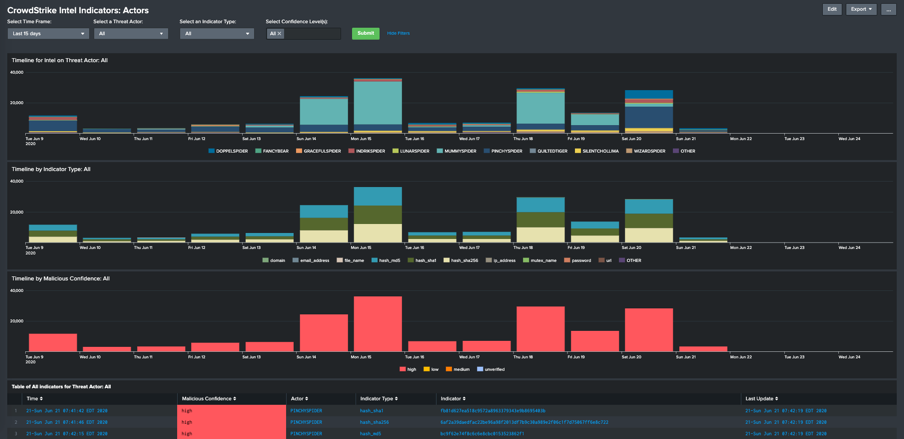Toggle domain legend entry

[274, 260]
